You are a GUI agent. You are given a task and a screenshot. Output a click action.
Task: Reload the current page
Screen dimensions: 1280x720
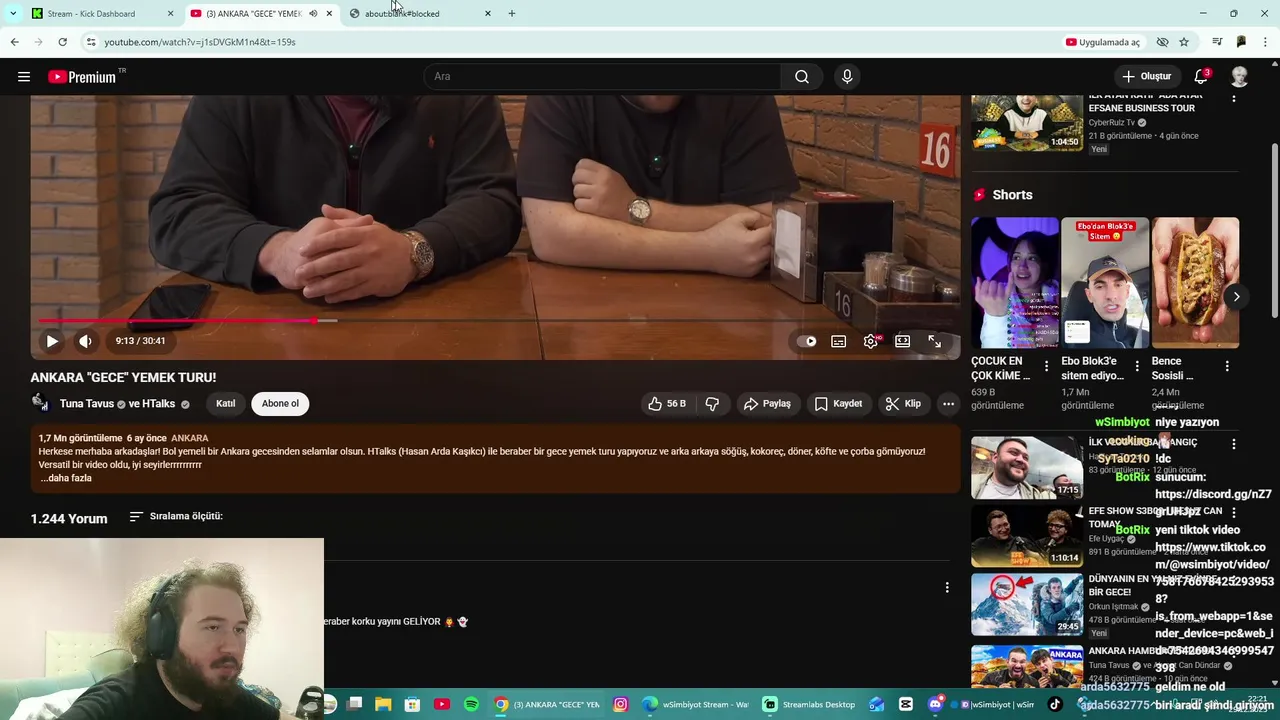pyautogui.click(x=62, y=42)
